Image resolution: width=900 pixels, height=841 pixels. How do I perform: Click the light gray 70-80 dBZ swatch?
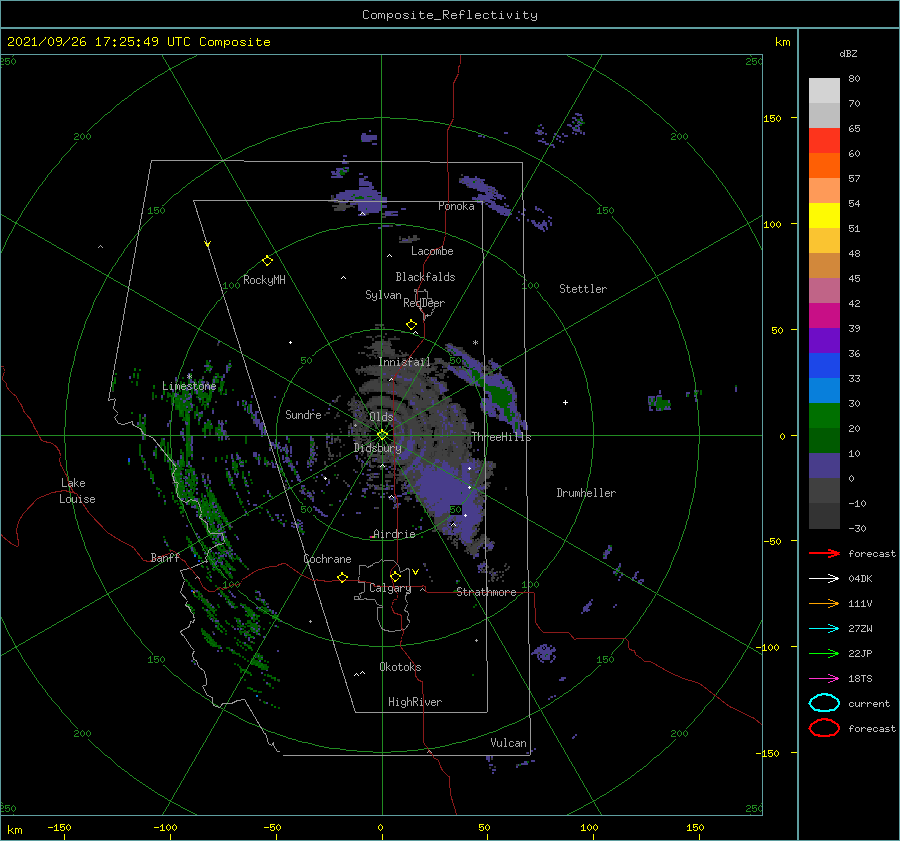tap(824, 90)
